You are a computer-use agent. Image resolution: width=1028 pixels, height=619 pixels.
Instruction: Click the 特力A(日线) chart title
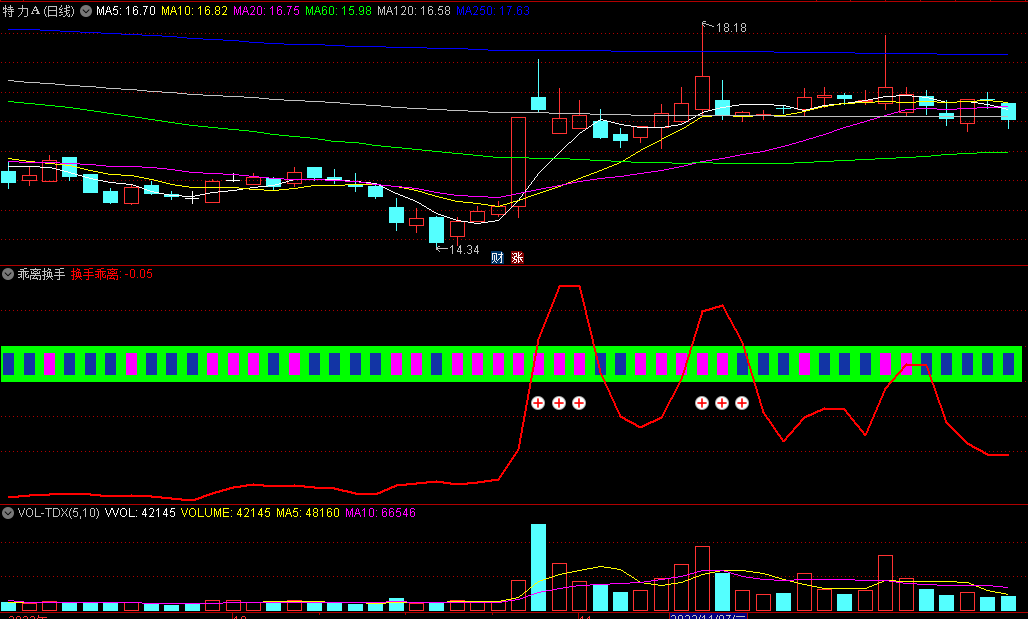(39, 11)
